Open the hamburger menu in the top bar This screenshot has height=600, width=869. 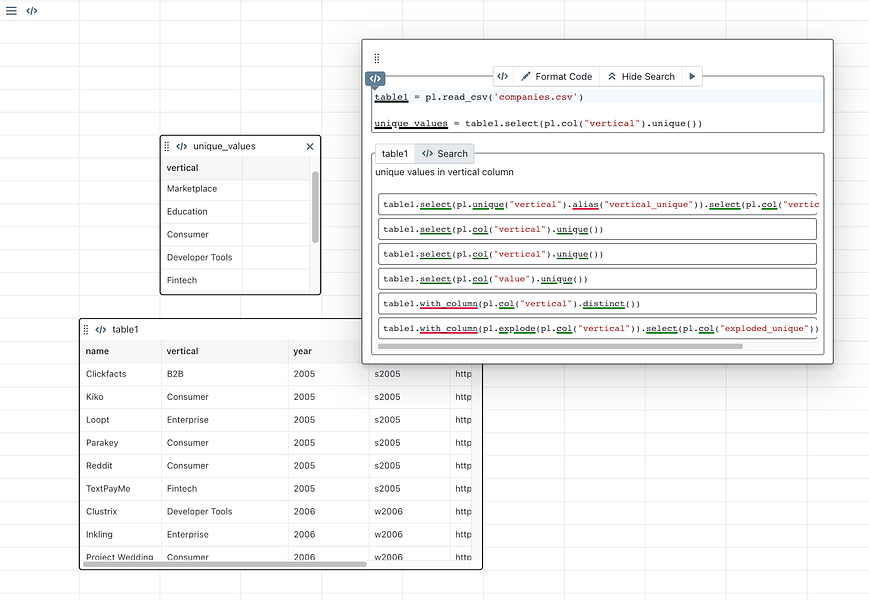click(x=11, y=11)
